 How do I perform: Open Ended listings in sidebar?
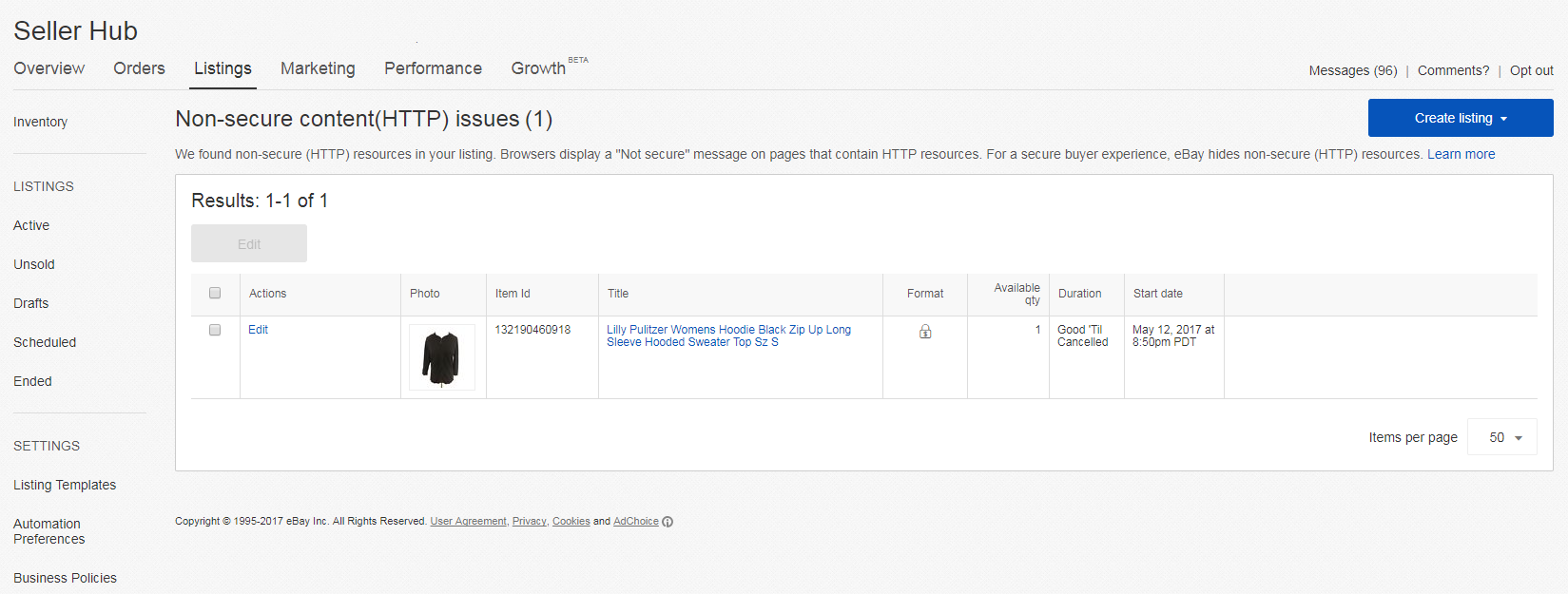[x=32, y=381]
